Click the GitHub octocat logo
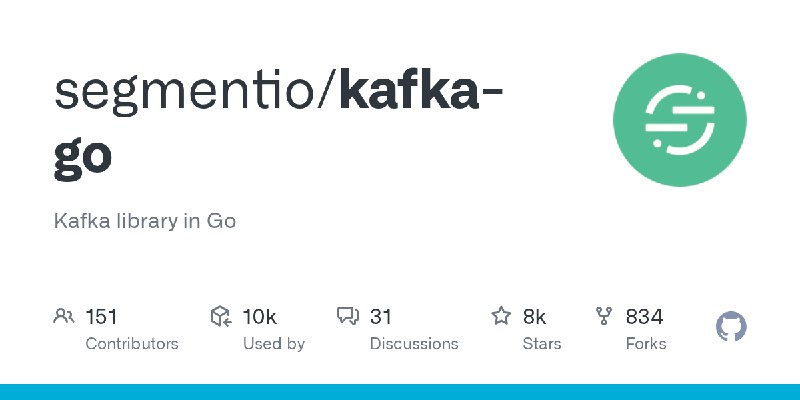 (732, 327)
